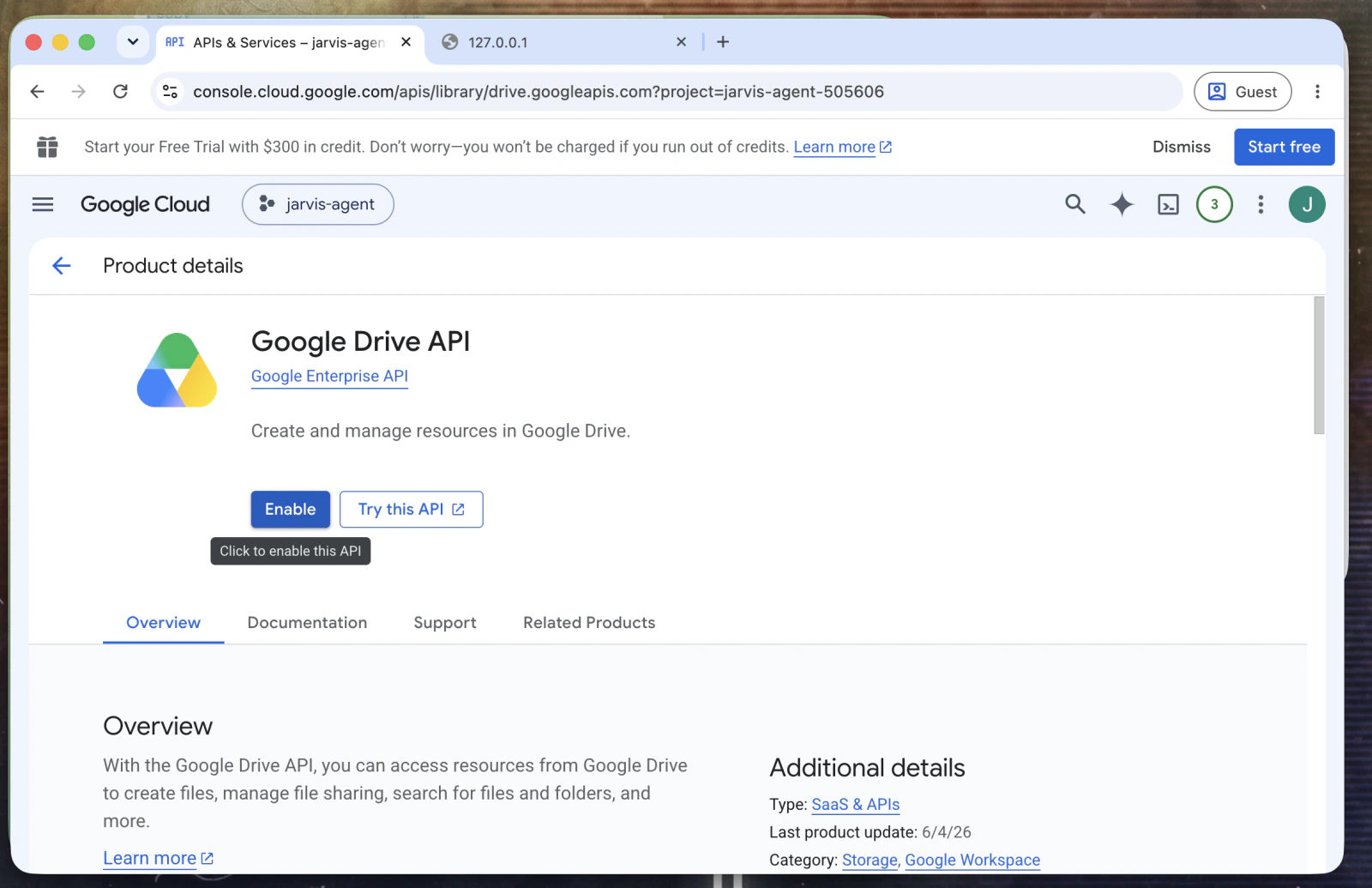
Task: Open the Chrome three-dot menu
Action: coord(1317,92)
